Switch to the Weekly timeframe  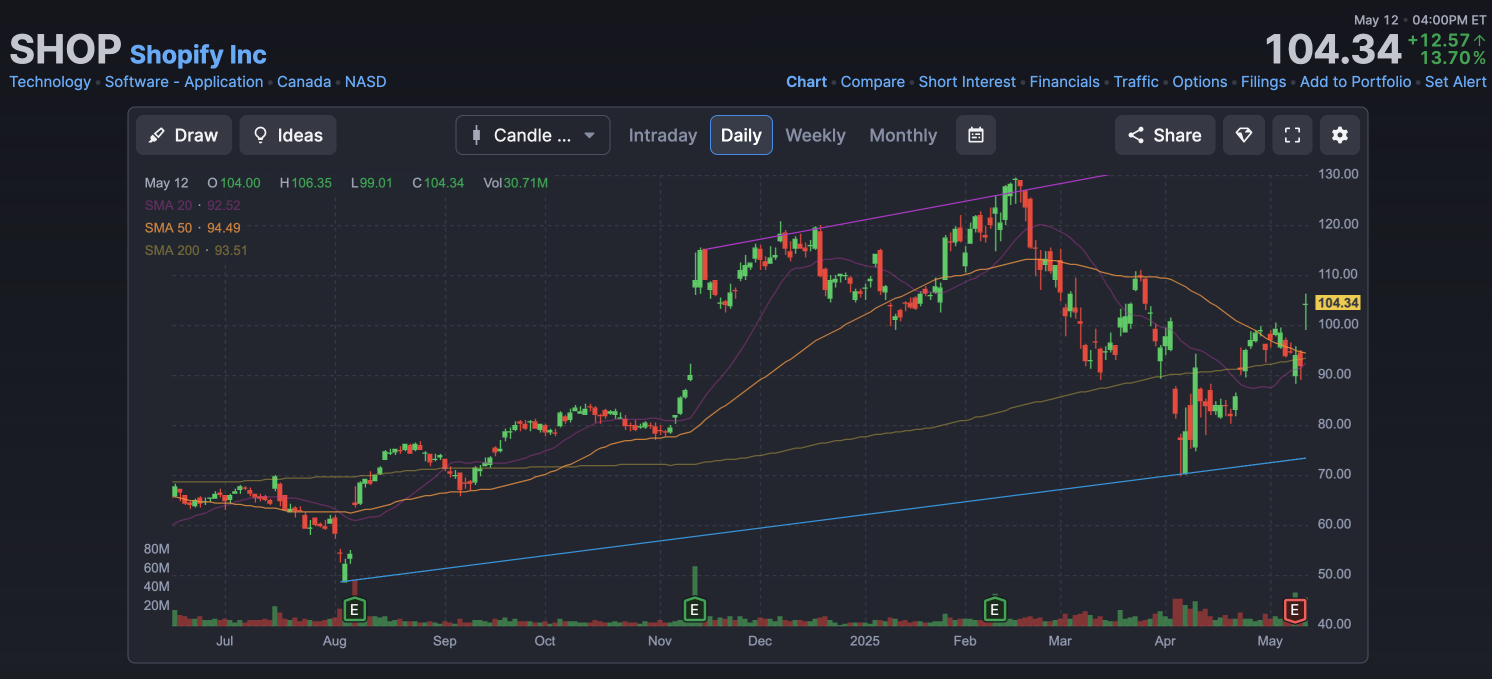click(815, 135)
